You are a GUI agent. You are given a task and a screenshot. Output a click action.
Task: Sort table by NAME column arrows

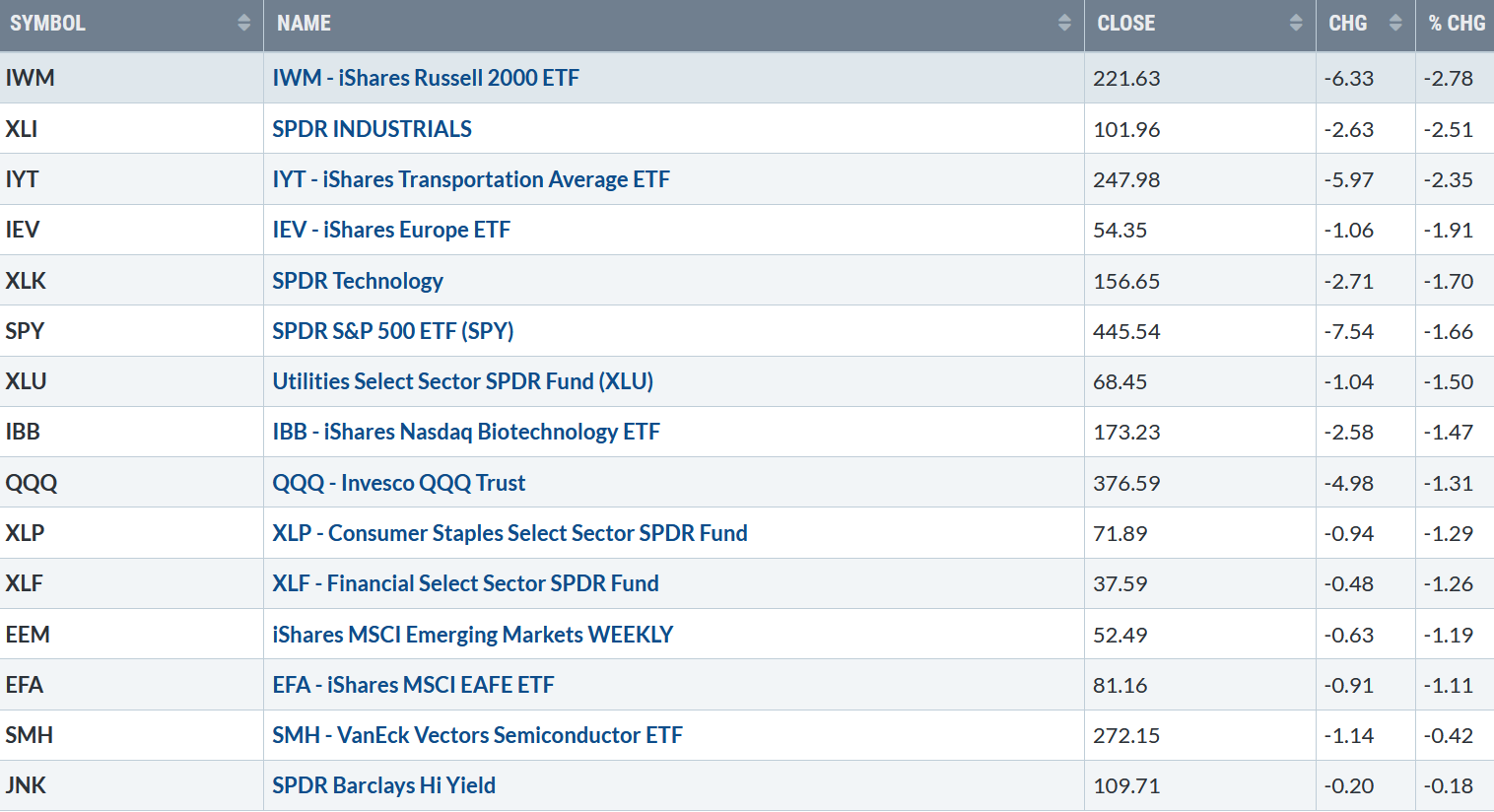[x=1064, y=23]
